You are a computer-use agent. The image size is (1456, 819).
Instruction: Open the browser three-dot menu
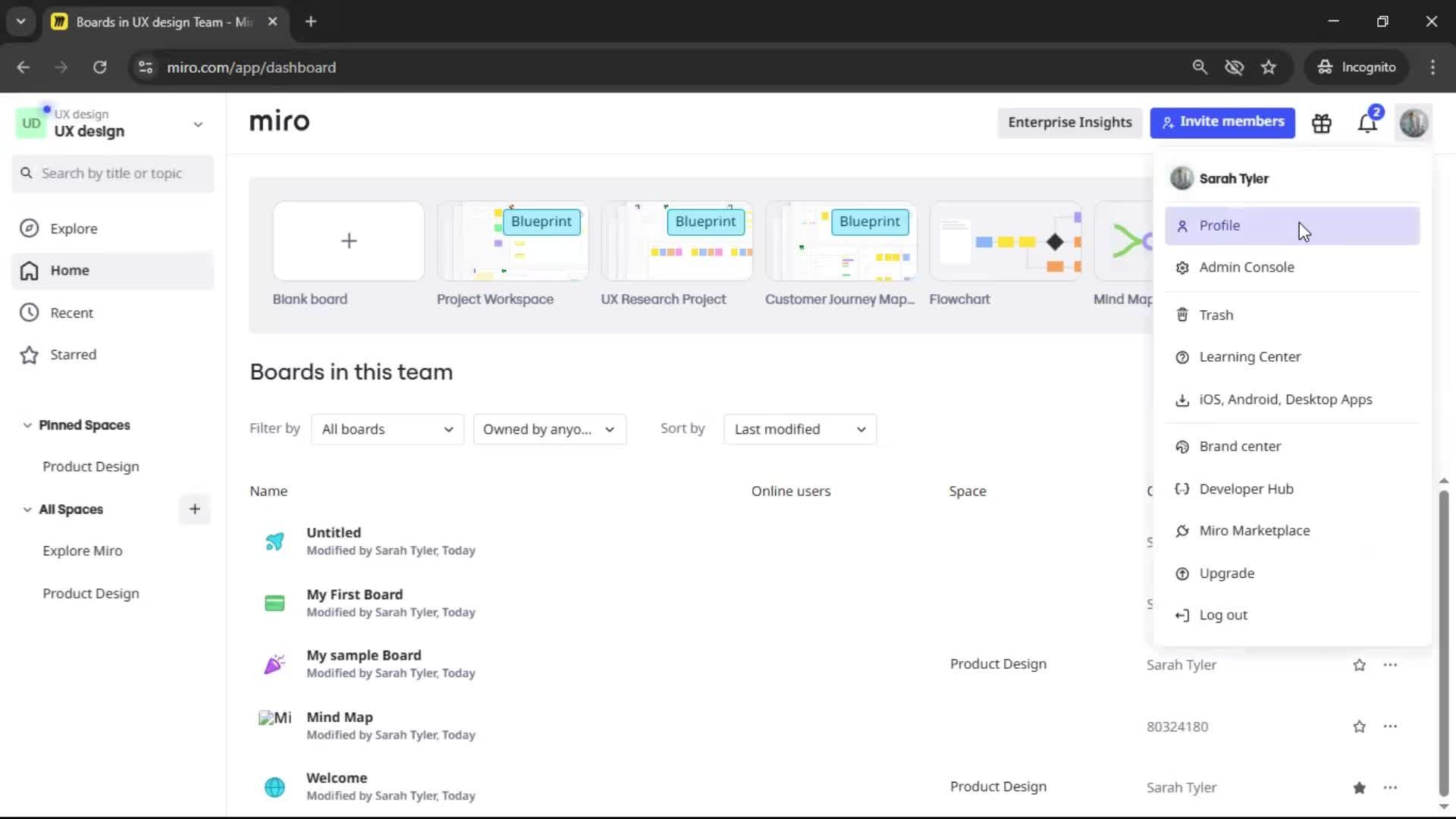point(1432,67)
